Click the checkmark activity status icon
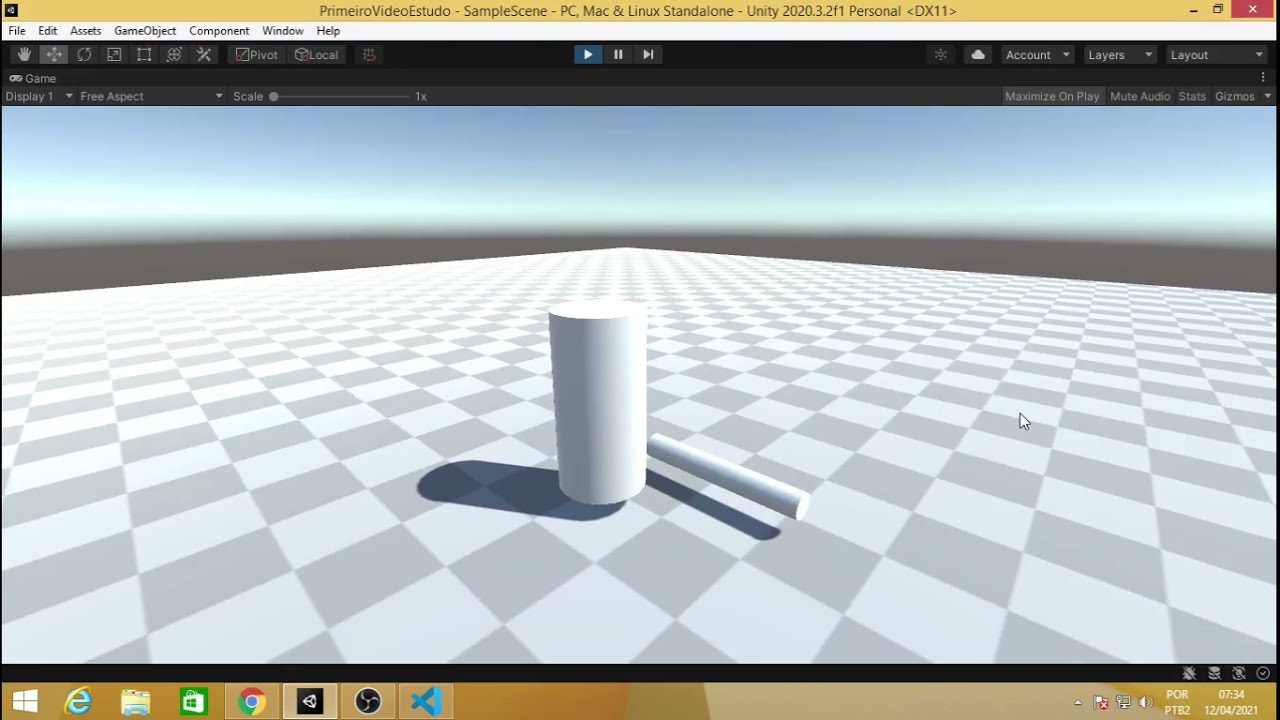 tap(1263, 673)
